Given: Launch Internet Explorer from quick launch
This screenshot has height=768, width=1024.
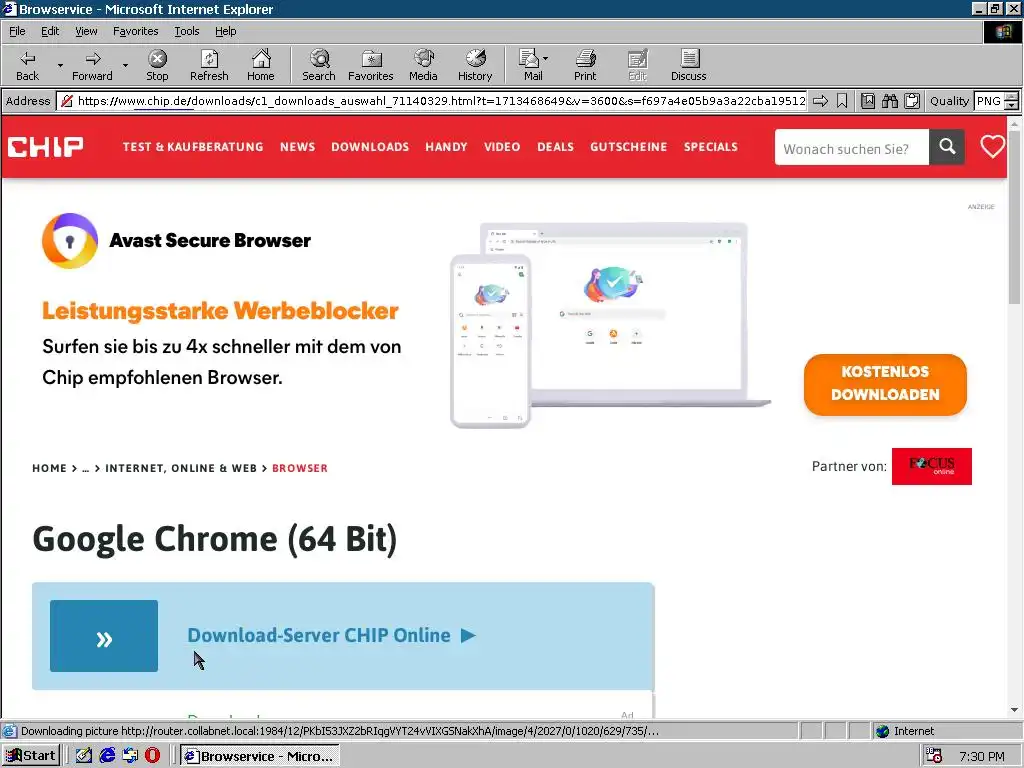Looking at the screenshot, I should [107, 756].
